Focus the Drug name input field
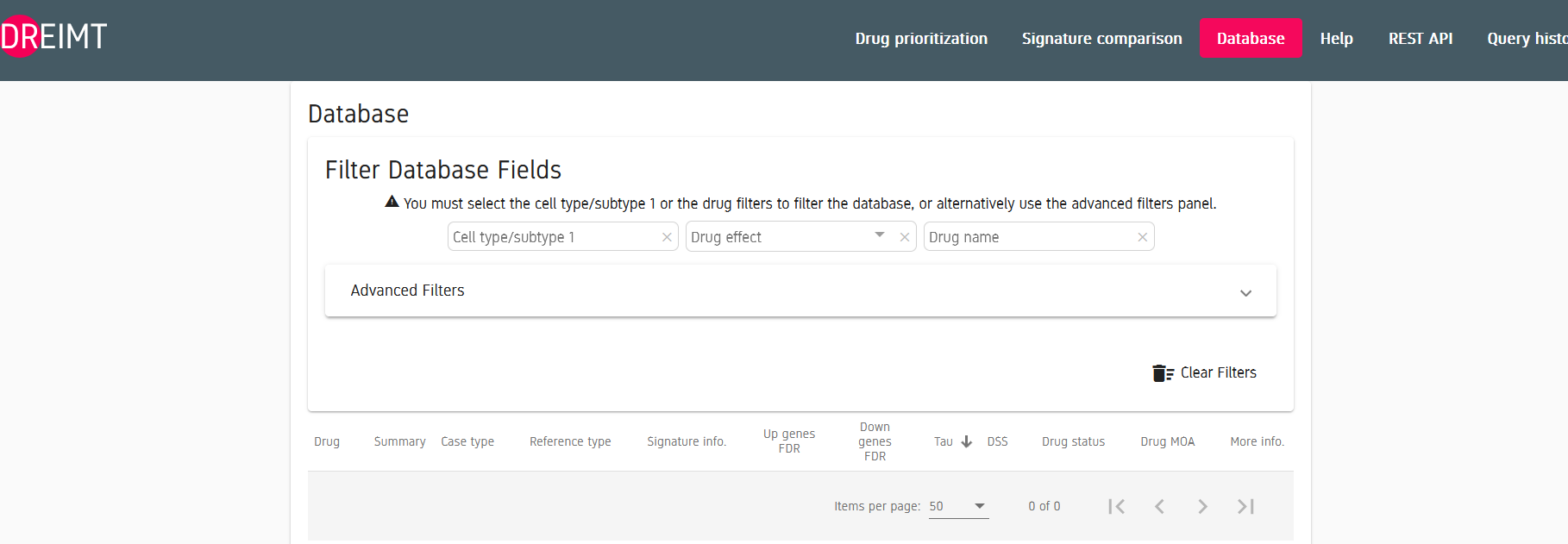 pos(1031,237)
